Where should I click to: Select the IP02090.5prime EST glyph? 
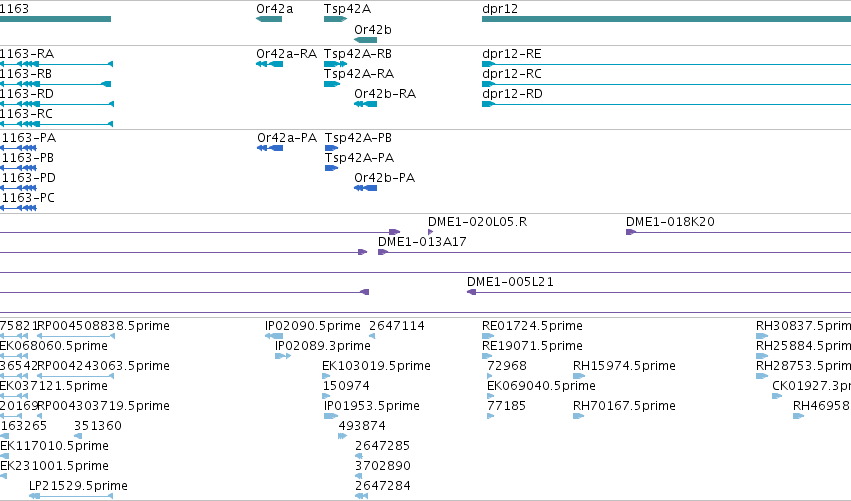(274, 336)
